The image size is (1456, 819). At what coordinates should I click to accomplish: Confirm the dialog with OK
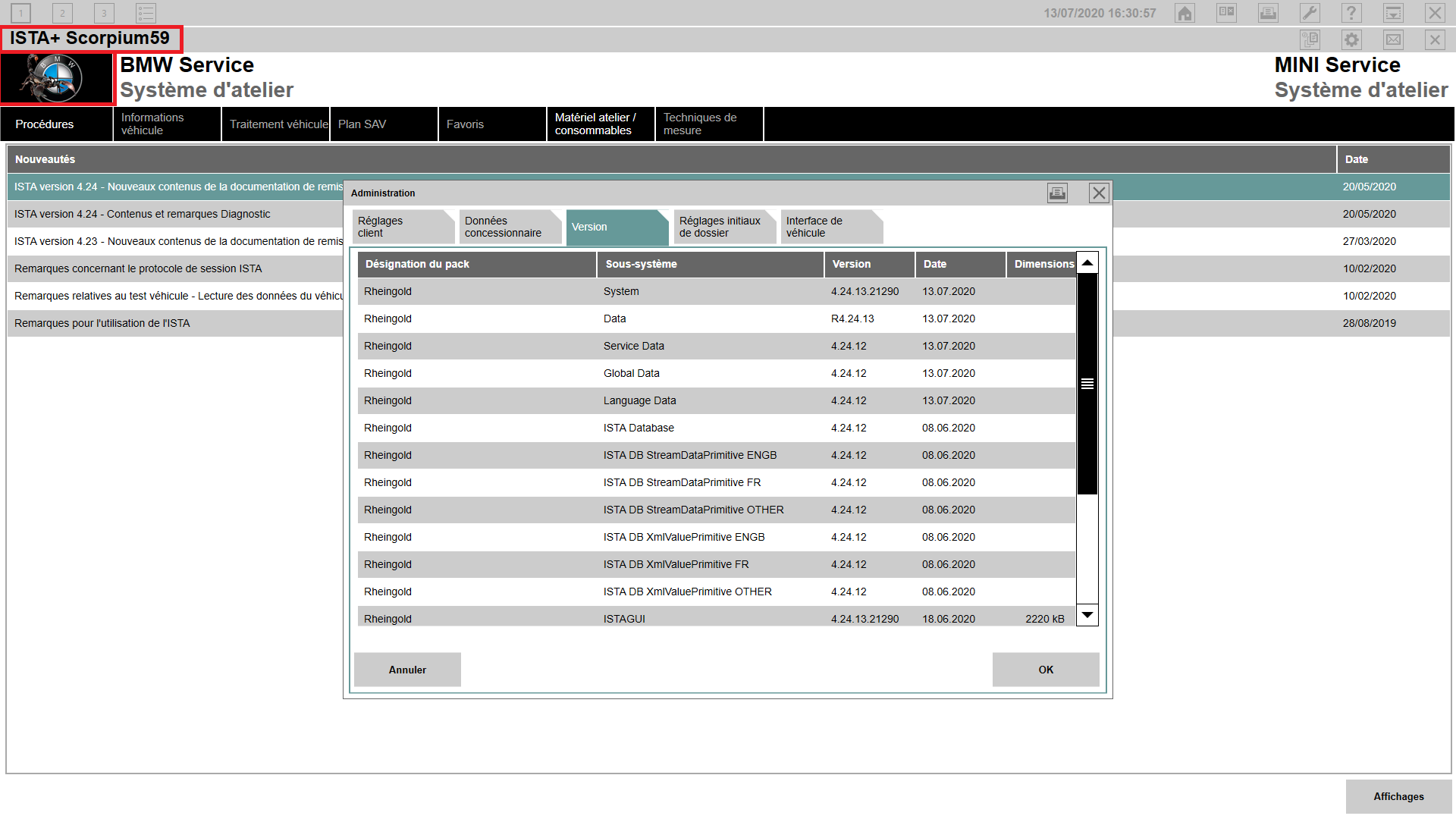click(1045, 670)
